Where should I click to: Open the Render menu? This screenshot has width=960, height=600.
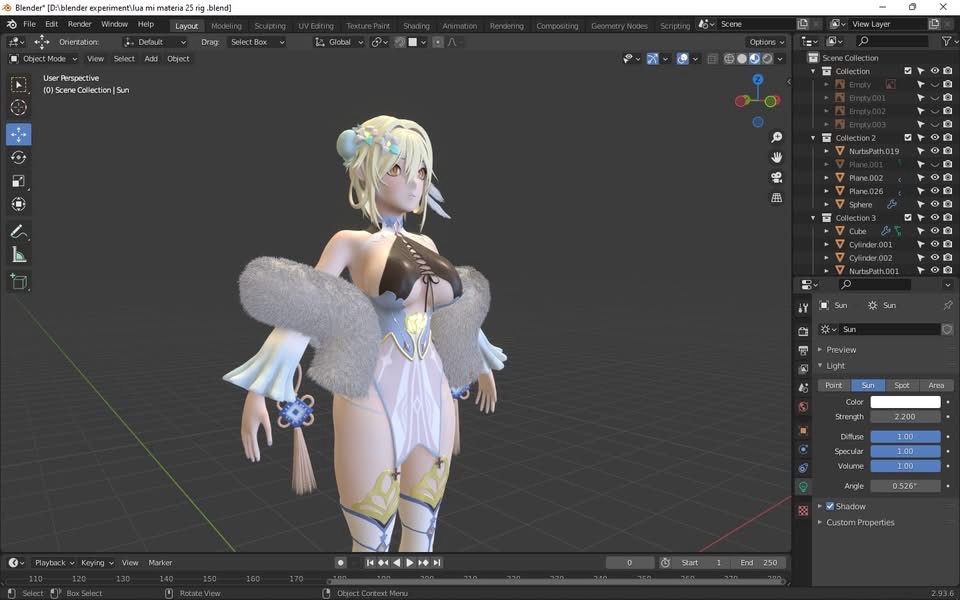[79, 24]
